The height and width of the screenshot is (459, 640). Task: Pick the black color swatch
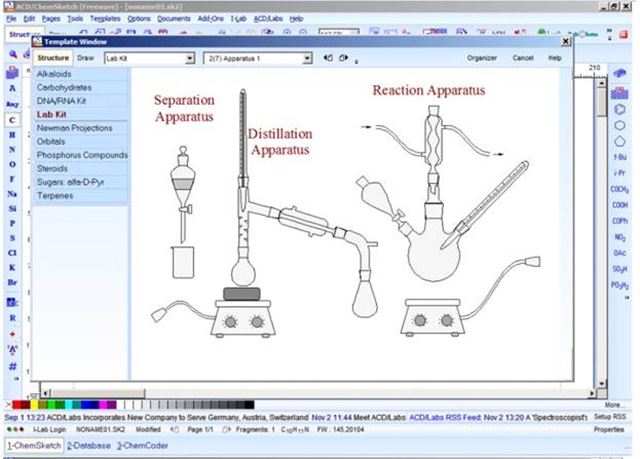[x=249, y=405]
